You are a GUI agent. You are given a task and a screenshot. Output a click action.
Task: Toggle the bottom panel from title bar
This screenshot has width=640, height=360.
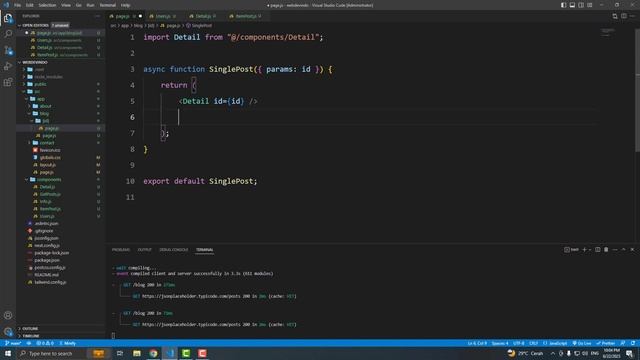[x=572, y=5]
